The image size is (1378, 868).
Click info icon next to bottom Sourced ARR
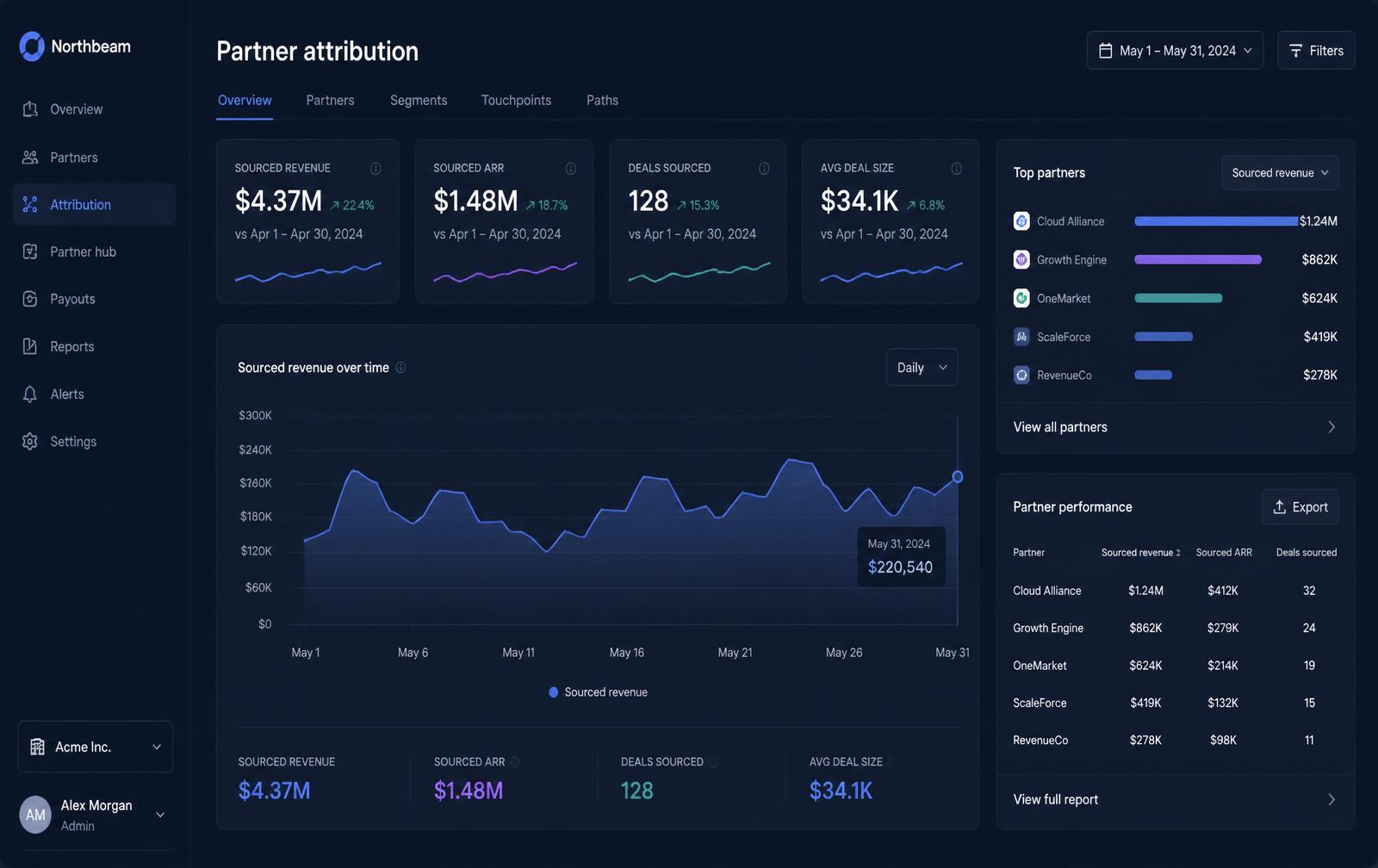click(515, 762)
